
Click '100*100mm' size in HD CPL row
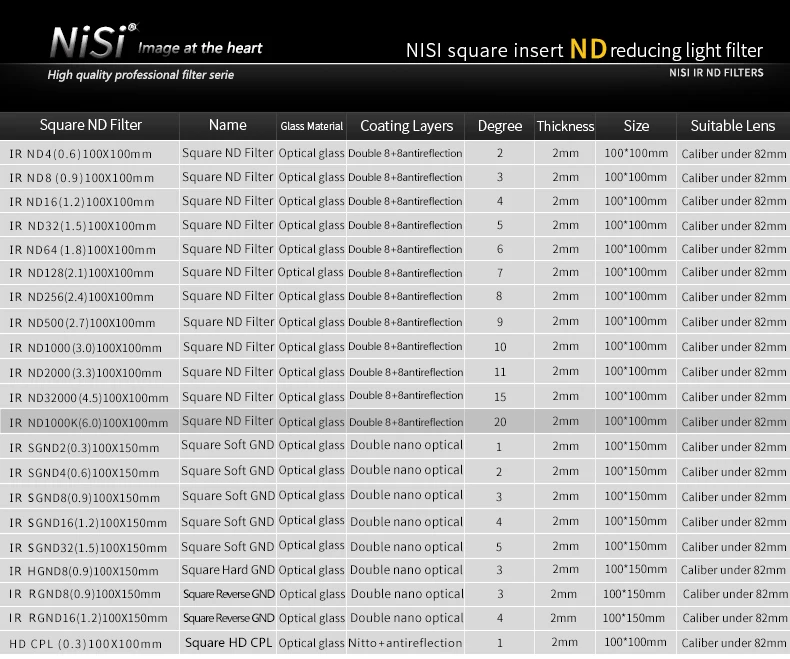click(x=635, y=642)
